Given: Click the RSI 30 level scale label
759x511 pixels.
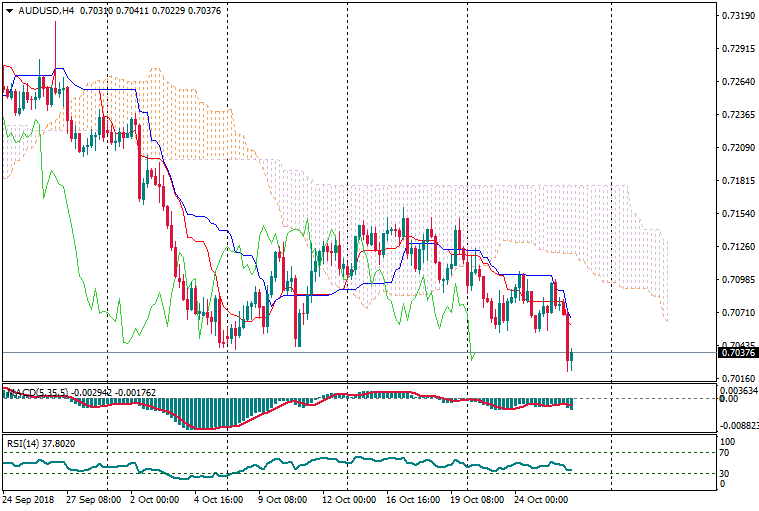Looking at the screenshot, I should tap(727, 473).
